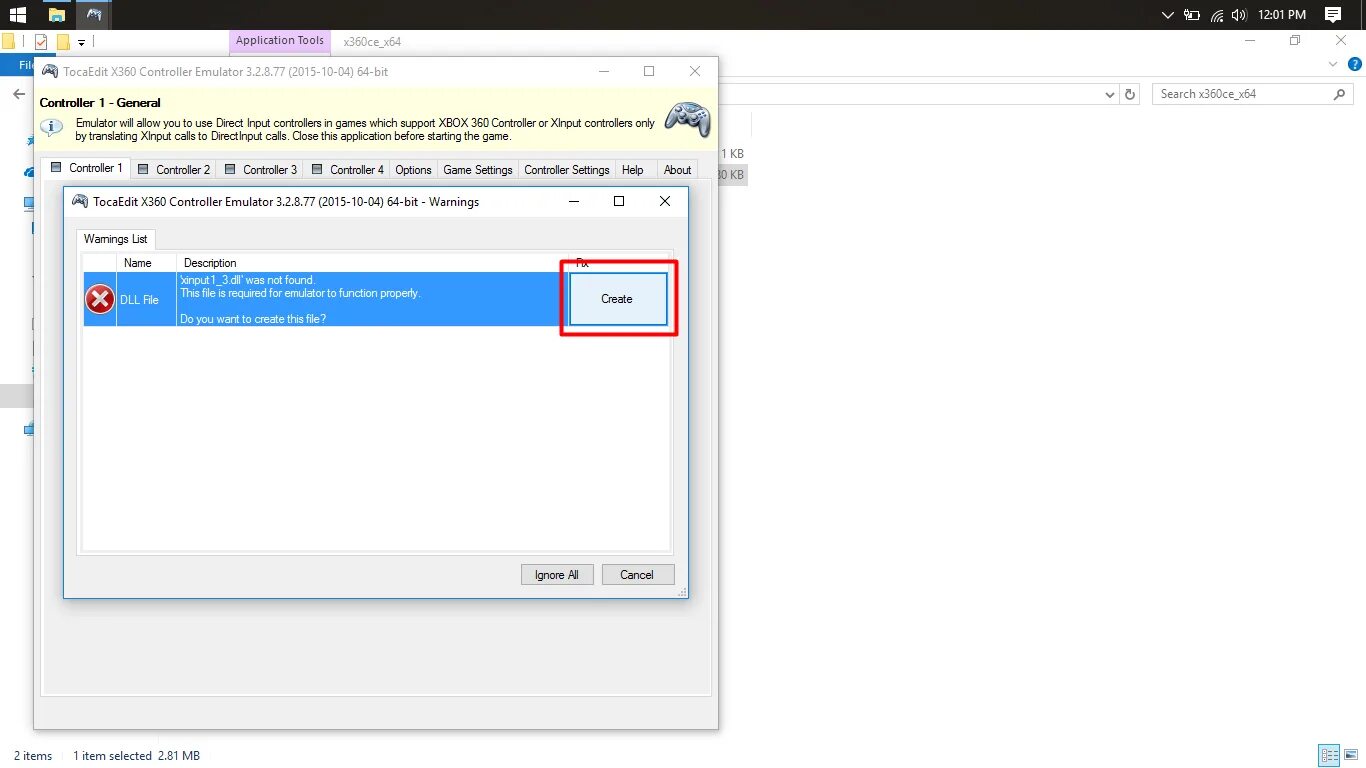Click the "1 KB" file size in Explorer
Screen dimensions: 1366x768
click(733, 154)
